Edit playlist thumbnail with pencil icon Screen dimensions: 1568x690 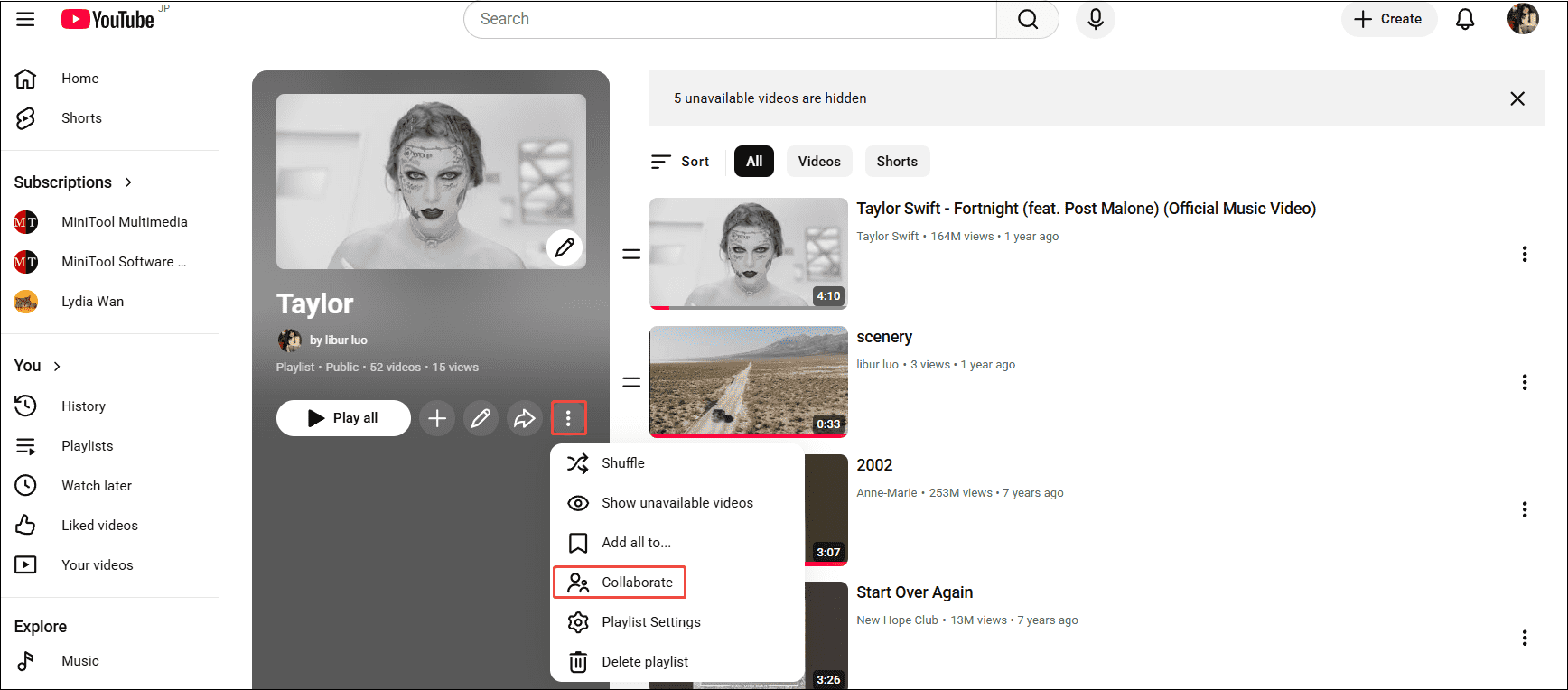tap(565, 247)
